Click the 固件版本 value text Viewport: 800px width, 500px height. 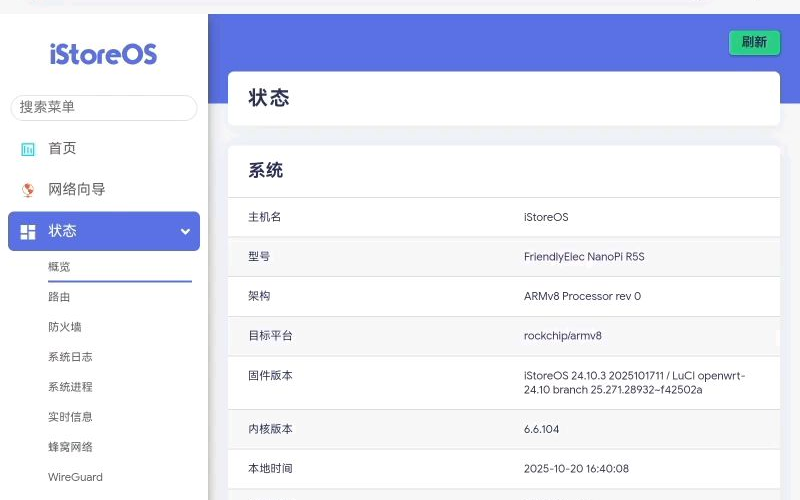[634, 382]
